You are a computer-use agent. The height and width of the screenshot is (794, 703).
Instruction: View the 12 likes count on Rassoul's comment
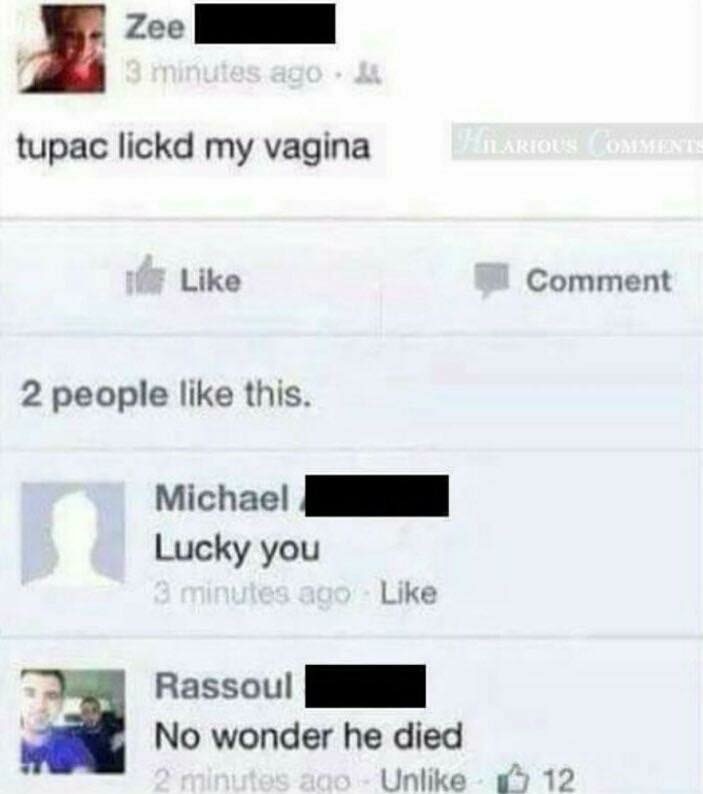(560, 779)
